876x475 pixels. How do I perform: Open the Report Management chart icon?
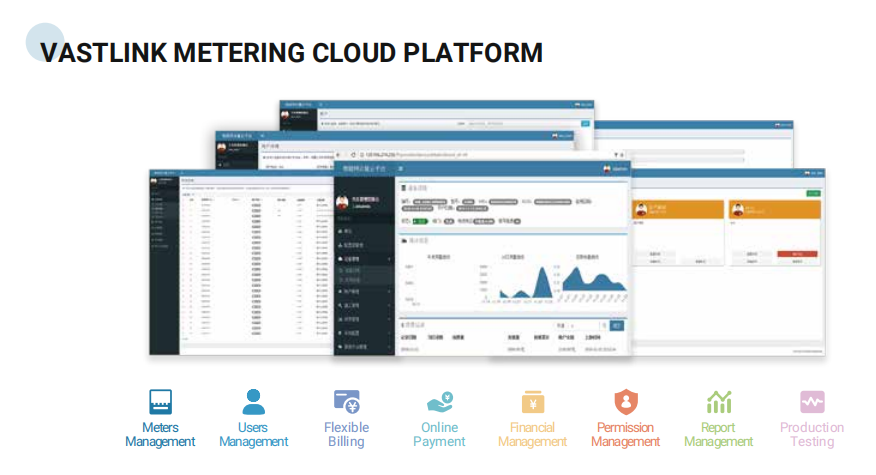coord(718,402)
